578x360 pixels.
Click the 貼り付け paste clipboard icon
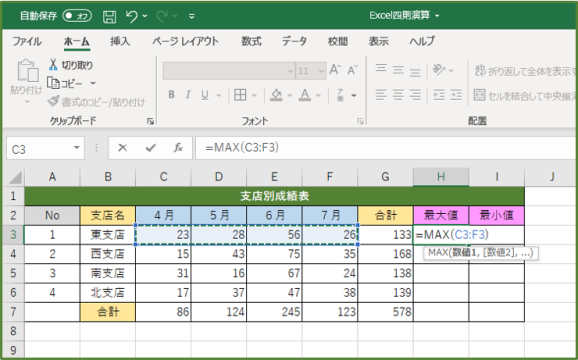click(x=28, y=70)
